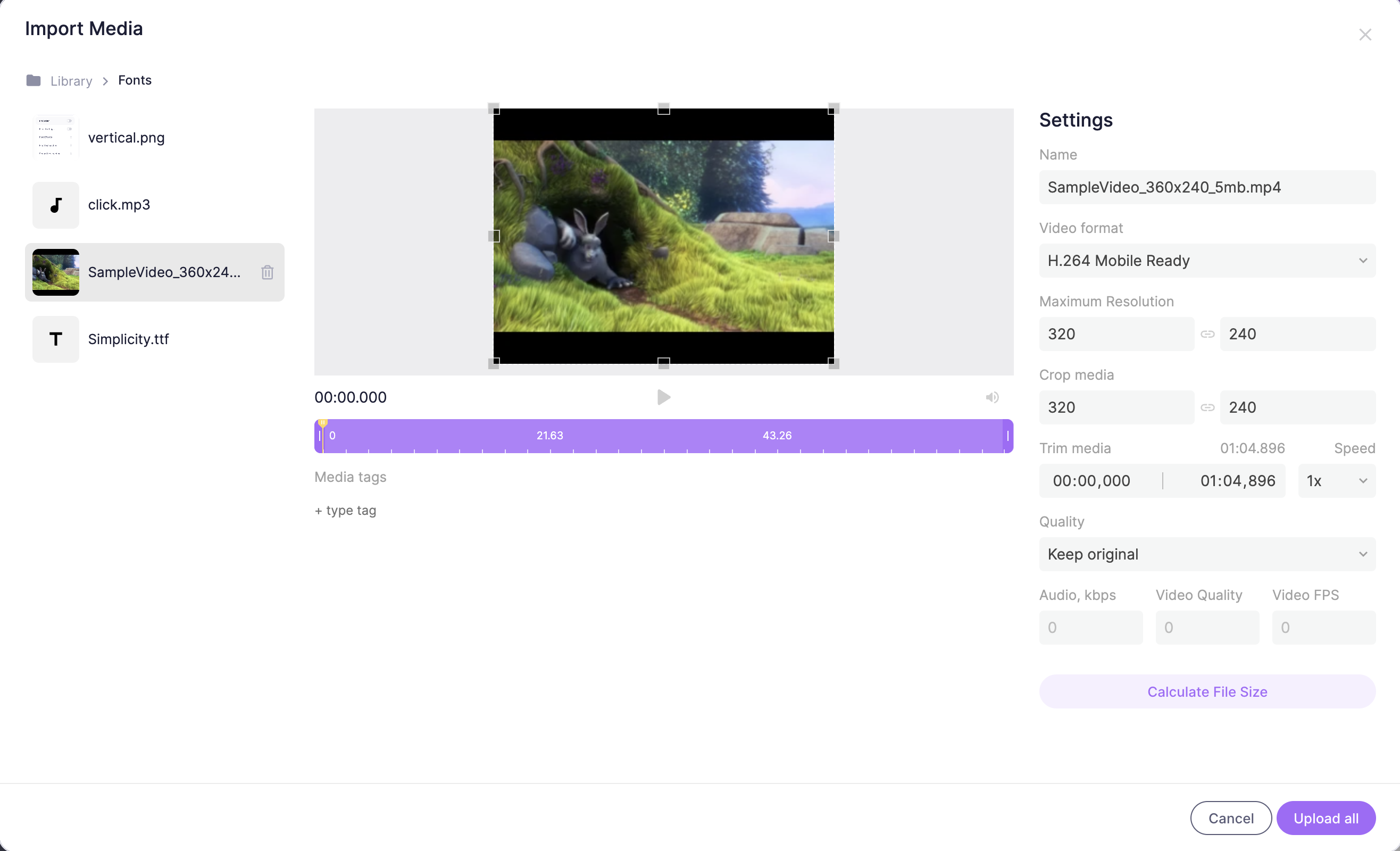Click the Name field with SampleVideo_360x240_5mb.mp4

click(x=1207, y=187)
